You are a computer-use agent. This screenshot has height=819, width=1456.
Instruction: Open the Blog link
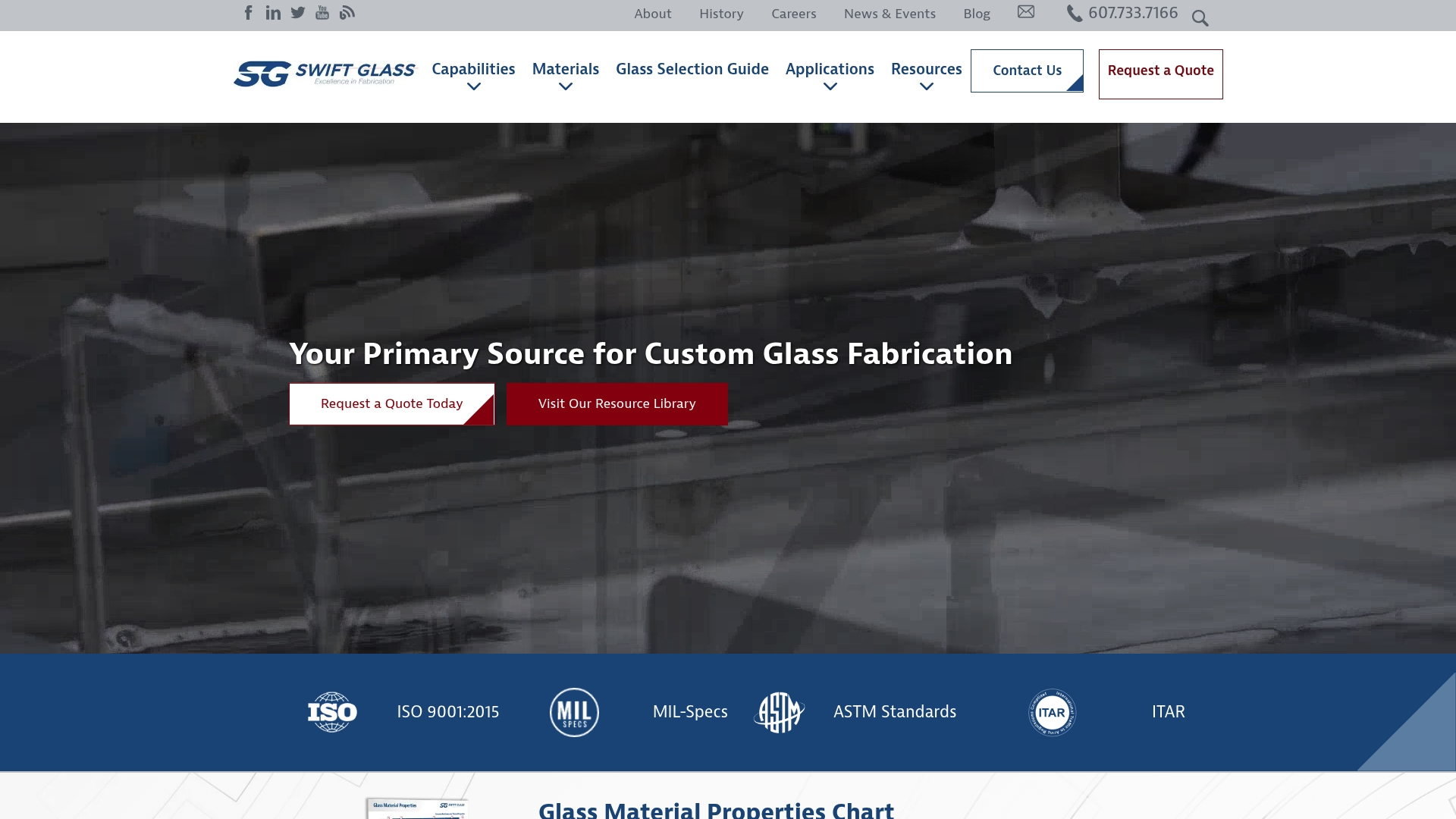click(977, 14)
